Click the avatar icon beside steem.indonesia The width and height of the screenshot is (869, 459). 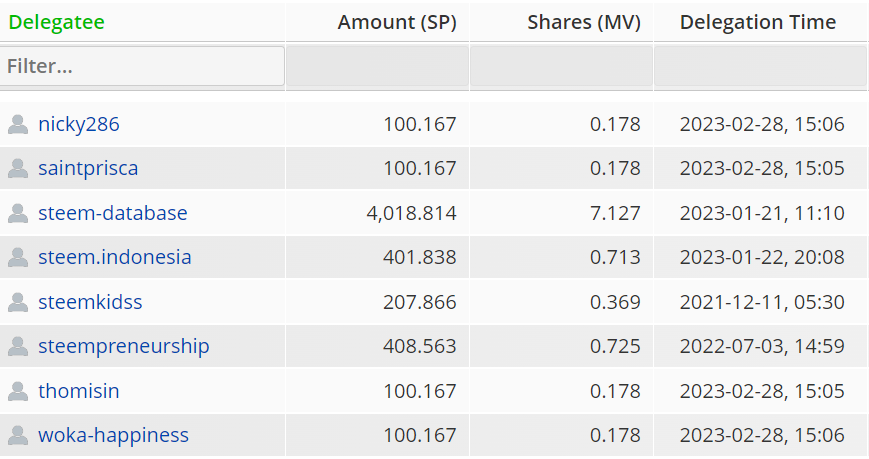click(x=18, y=258)
